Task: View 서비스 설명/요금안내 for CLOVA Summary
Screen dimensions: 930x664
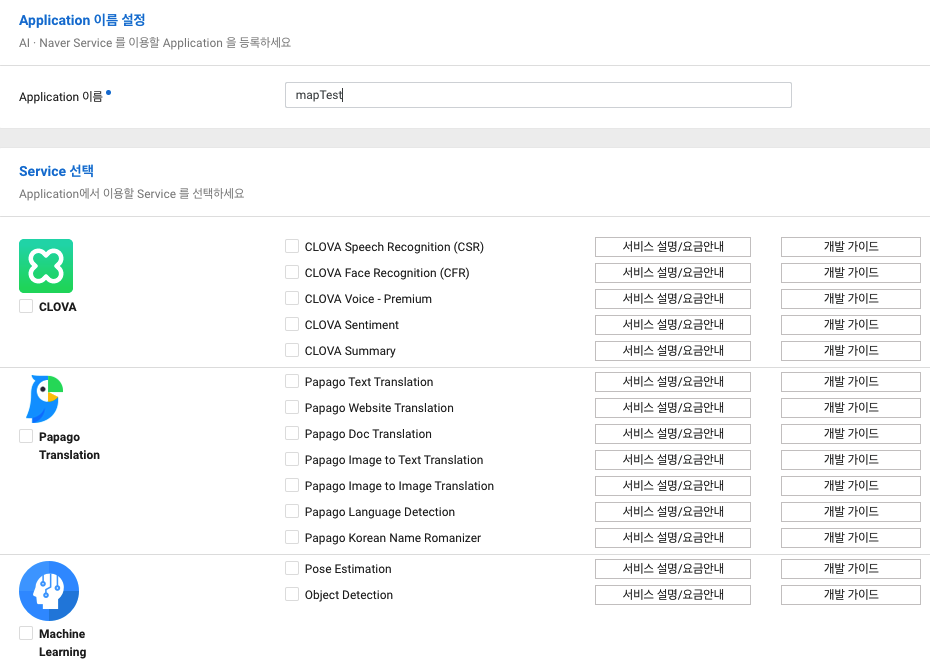Action: (x=673, y=351)
